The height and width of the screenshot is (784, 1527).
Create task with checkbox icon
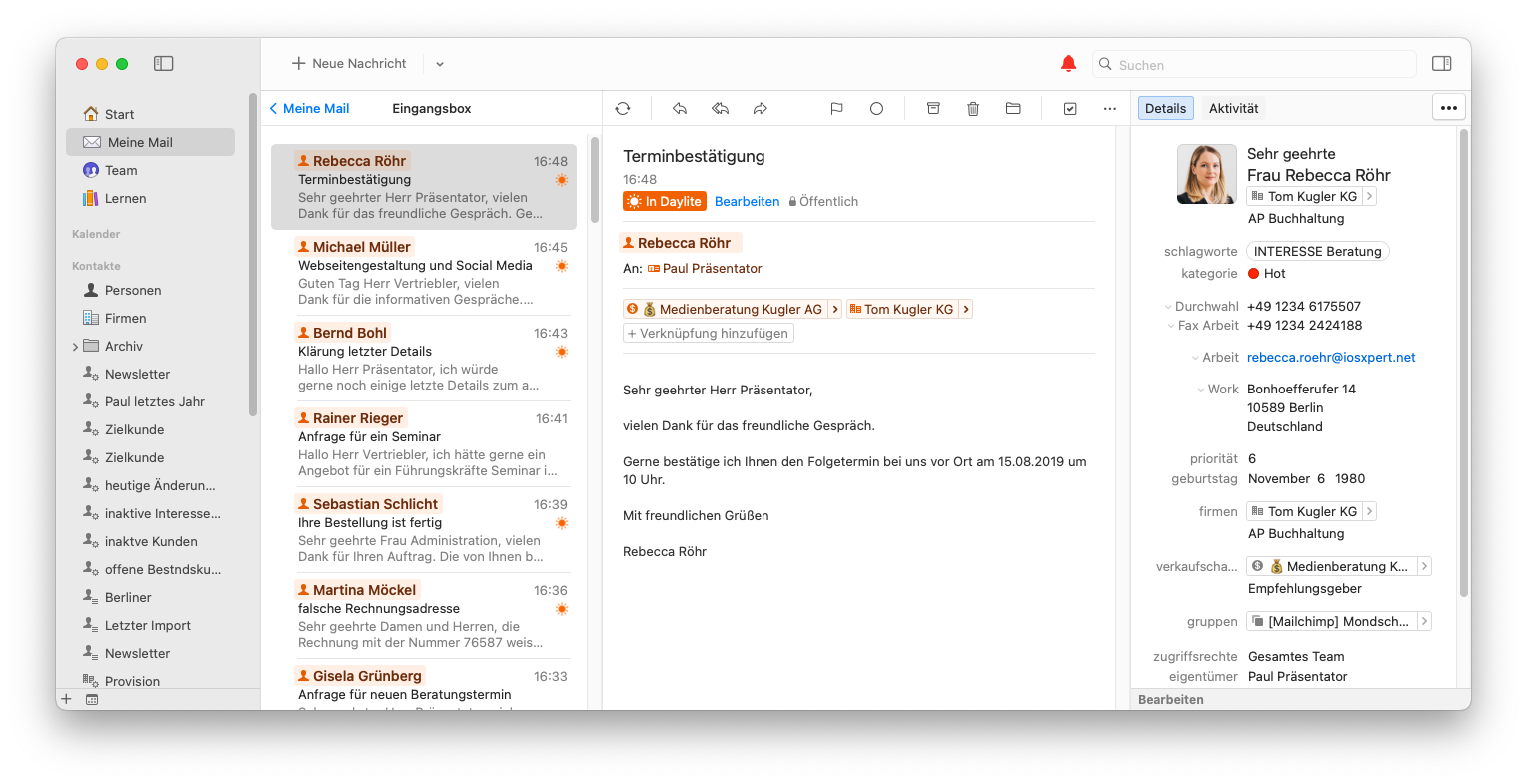[x=1070, y=108]
